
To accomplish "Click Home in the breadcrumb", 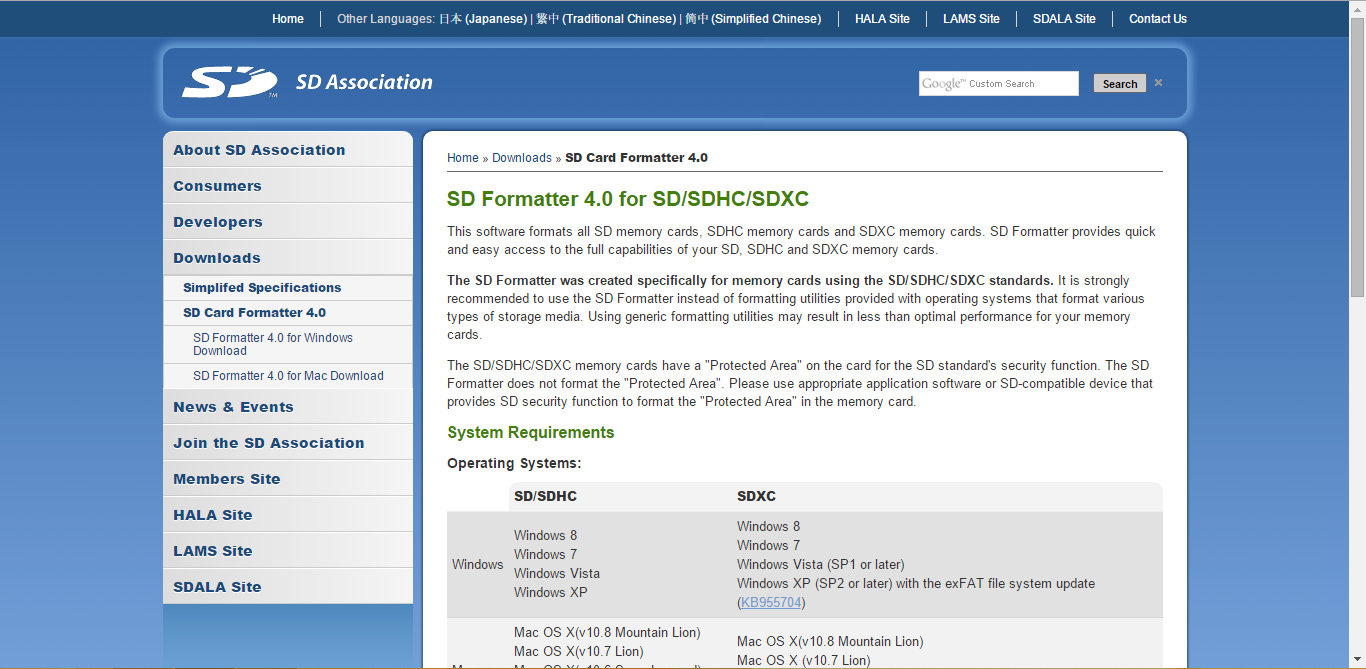I will click(x=463, y=158).
